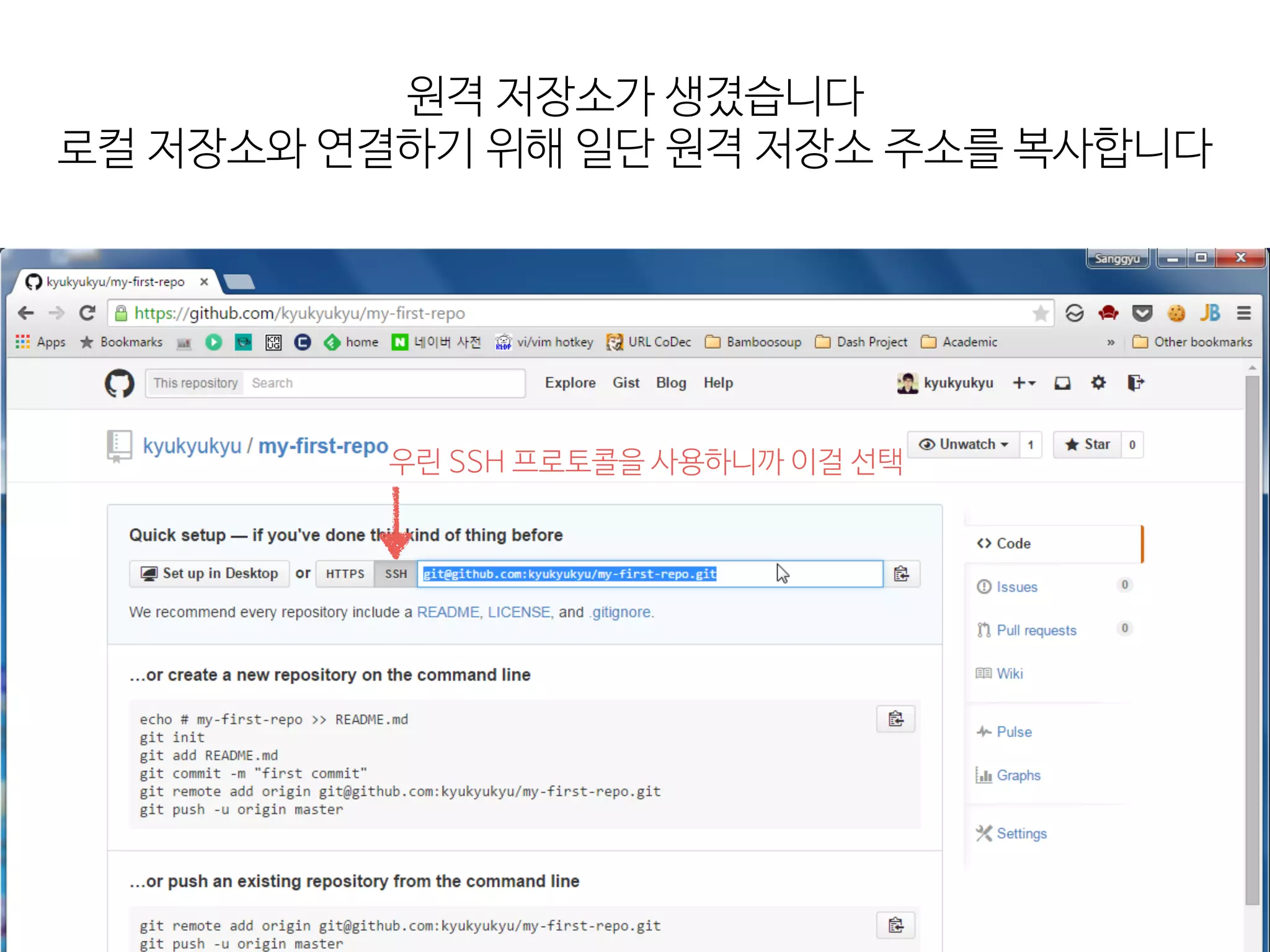
Task: Click the Pocket extension icon
Action: pyautogui.click(x=1142, y=313)
